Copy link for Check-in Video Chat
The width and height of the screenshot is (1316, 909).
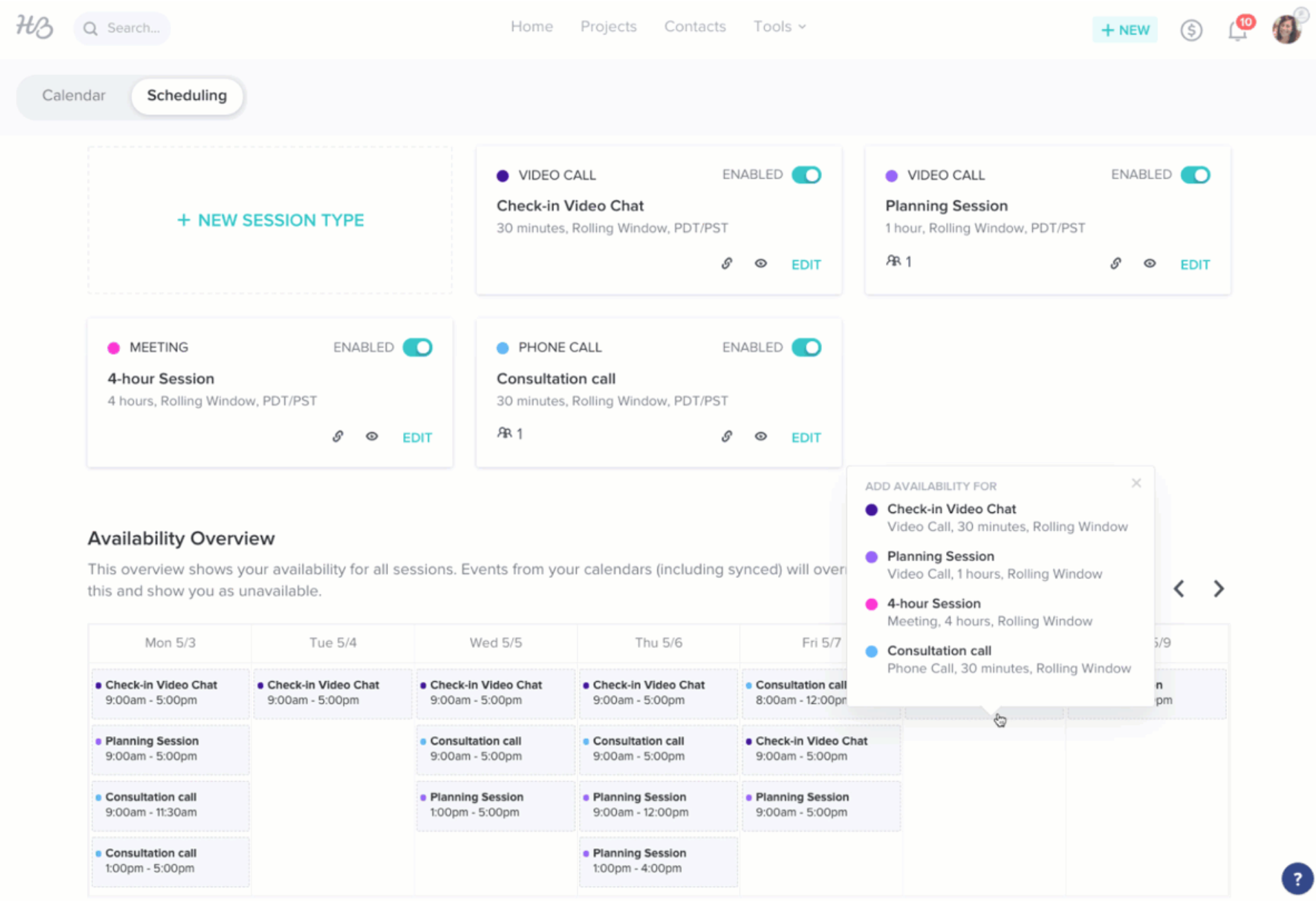[x=727, y=264]
